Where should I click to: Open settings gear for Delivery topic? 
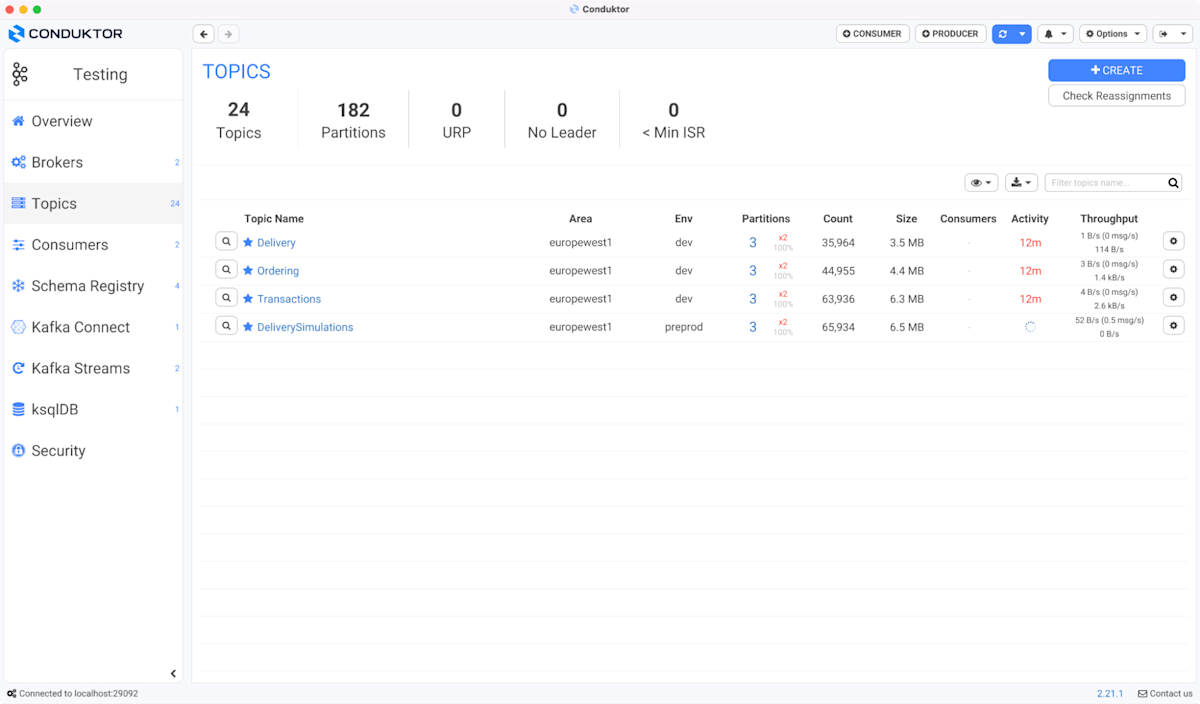[x=1174, y=241]
